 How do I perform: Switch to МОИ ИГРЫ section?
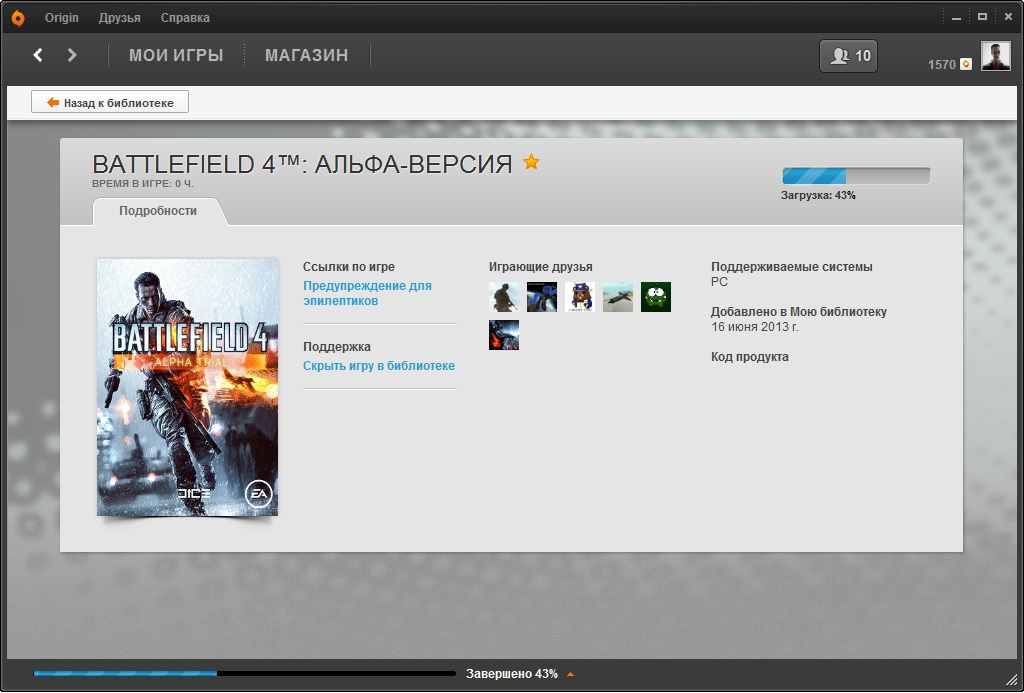click(x=176, y=56)
